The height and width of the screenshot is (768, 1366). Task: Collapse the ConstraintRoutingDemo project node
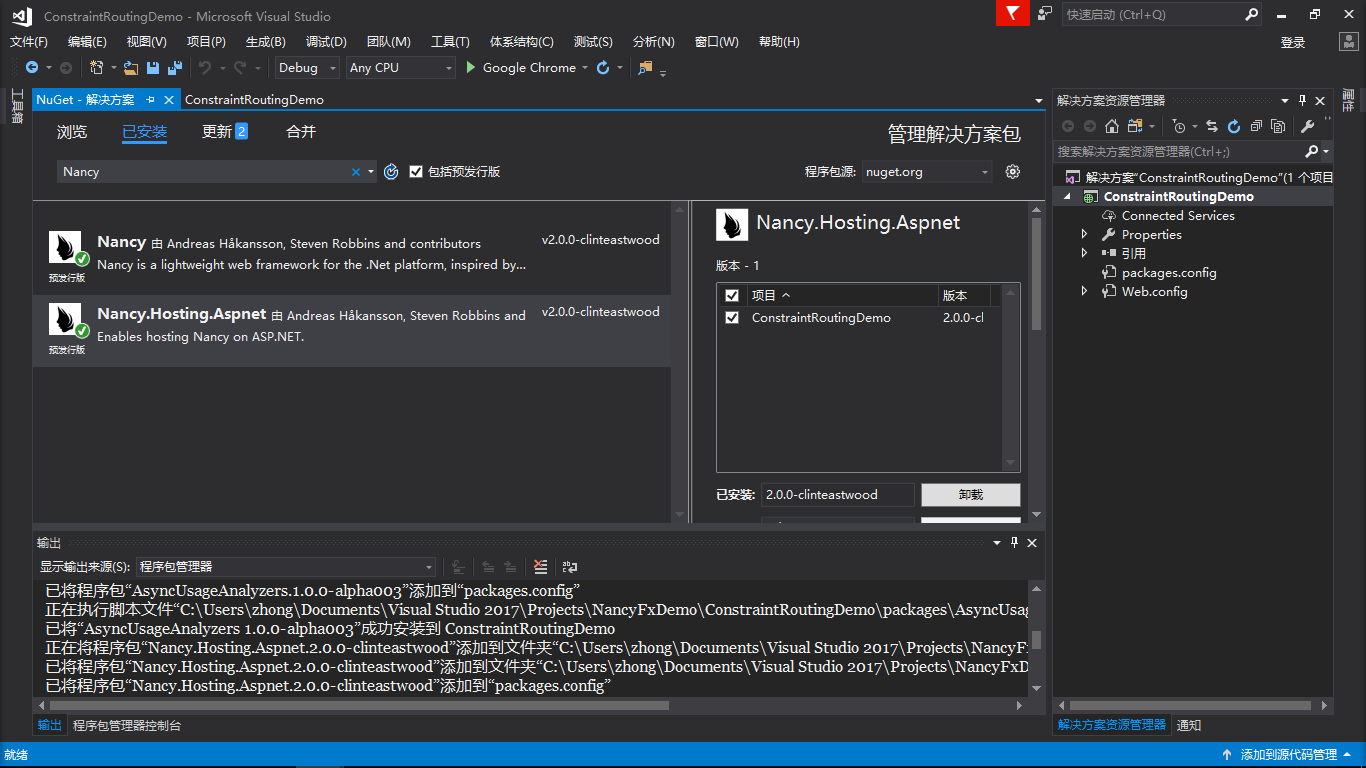[1068, 197]
